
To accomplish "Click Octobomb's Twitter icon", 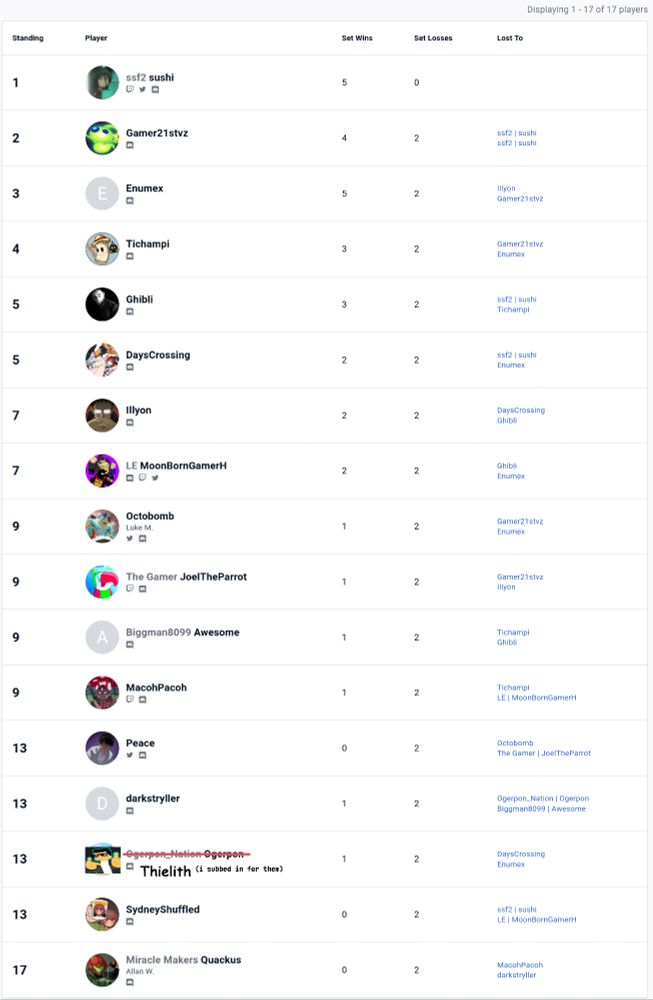I will coord(130,539).
